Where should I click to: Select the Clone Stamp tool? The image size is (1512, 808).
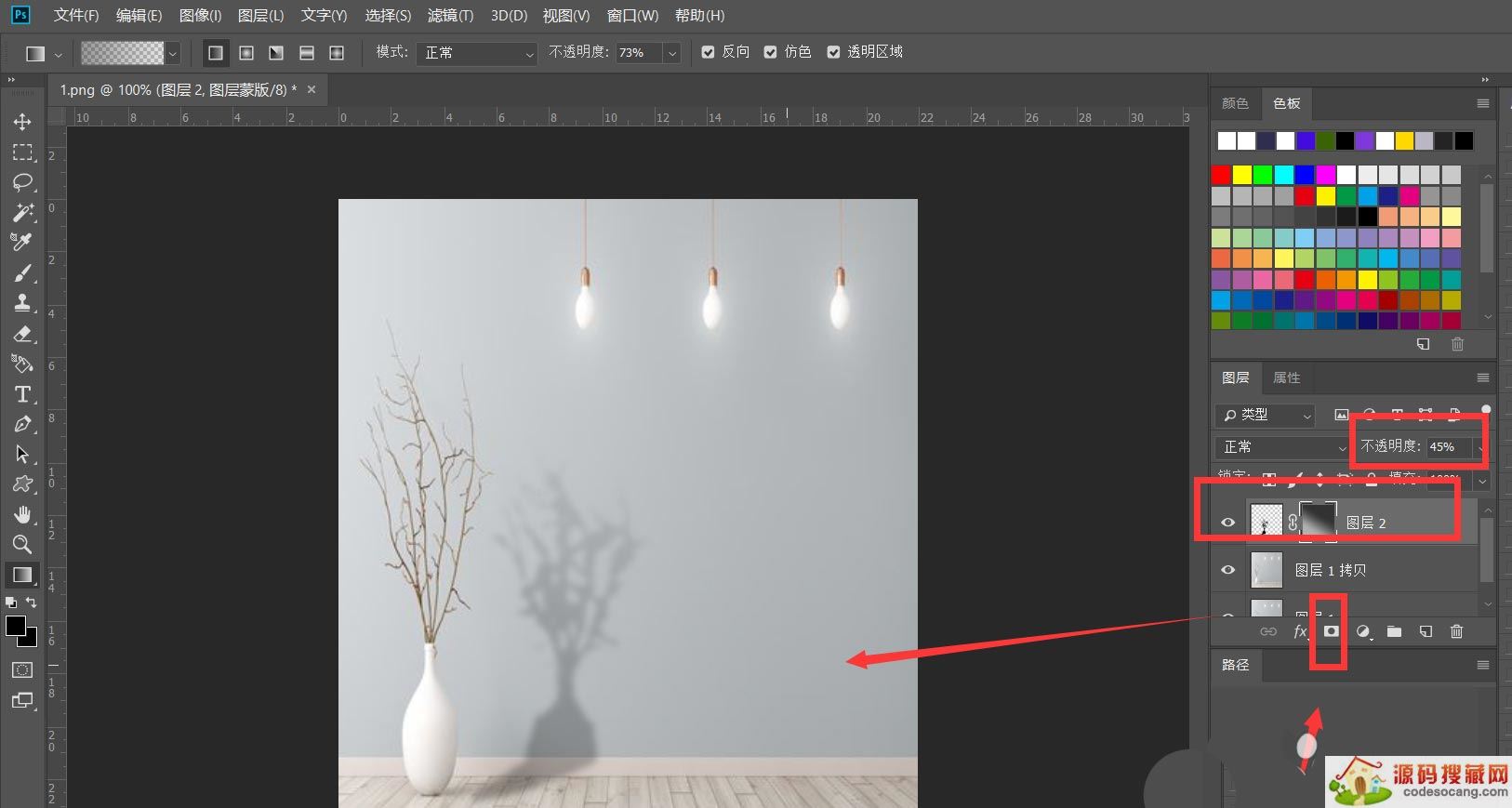pyautogui.click(x=22, y=302)
